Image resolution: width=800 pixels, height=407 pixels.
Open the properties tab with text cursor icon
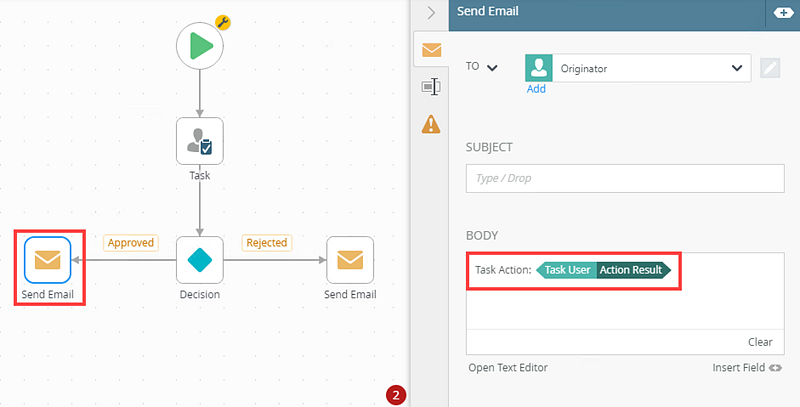pos(431,87)
